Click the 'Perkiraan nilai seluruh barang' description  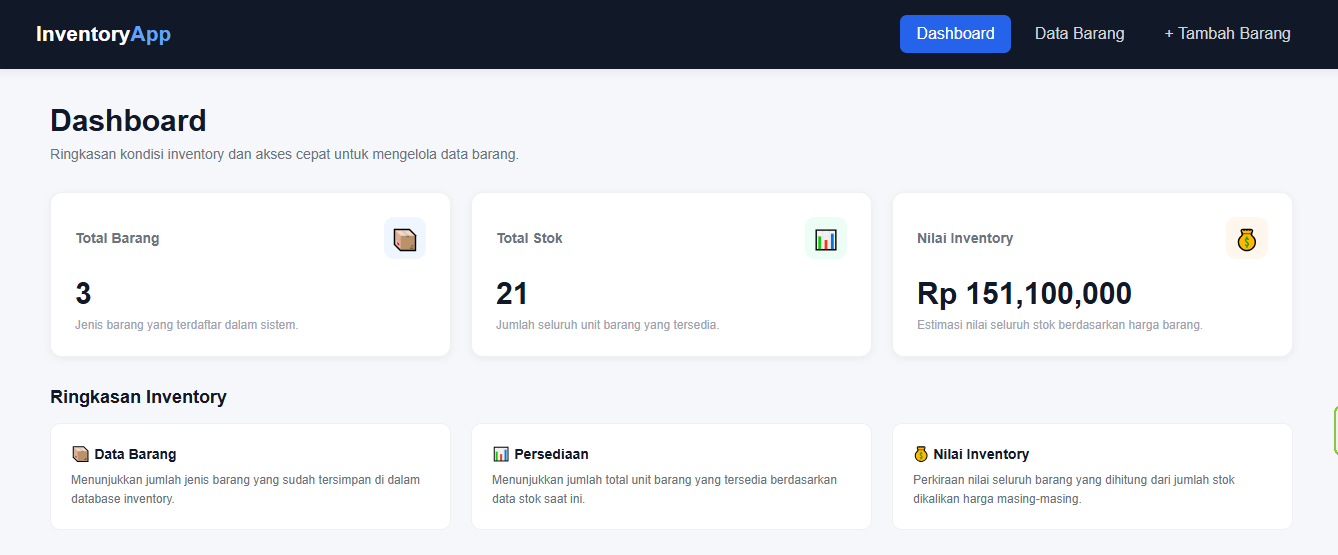pos(1073,489)
